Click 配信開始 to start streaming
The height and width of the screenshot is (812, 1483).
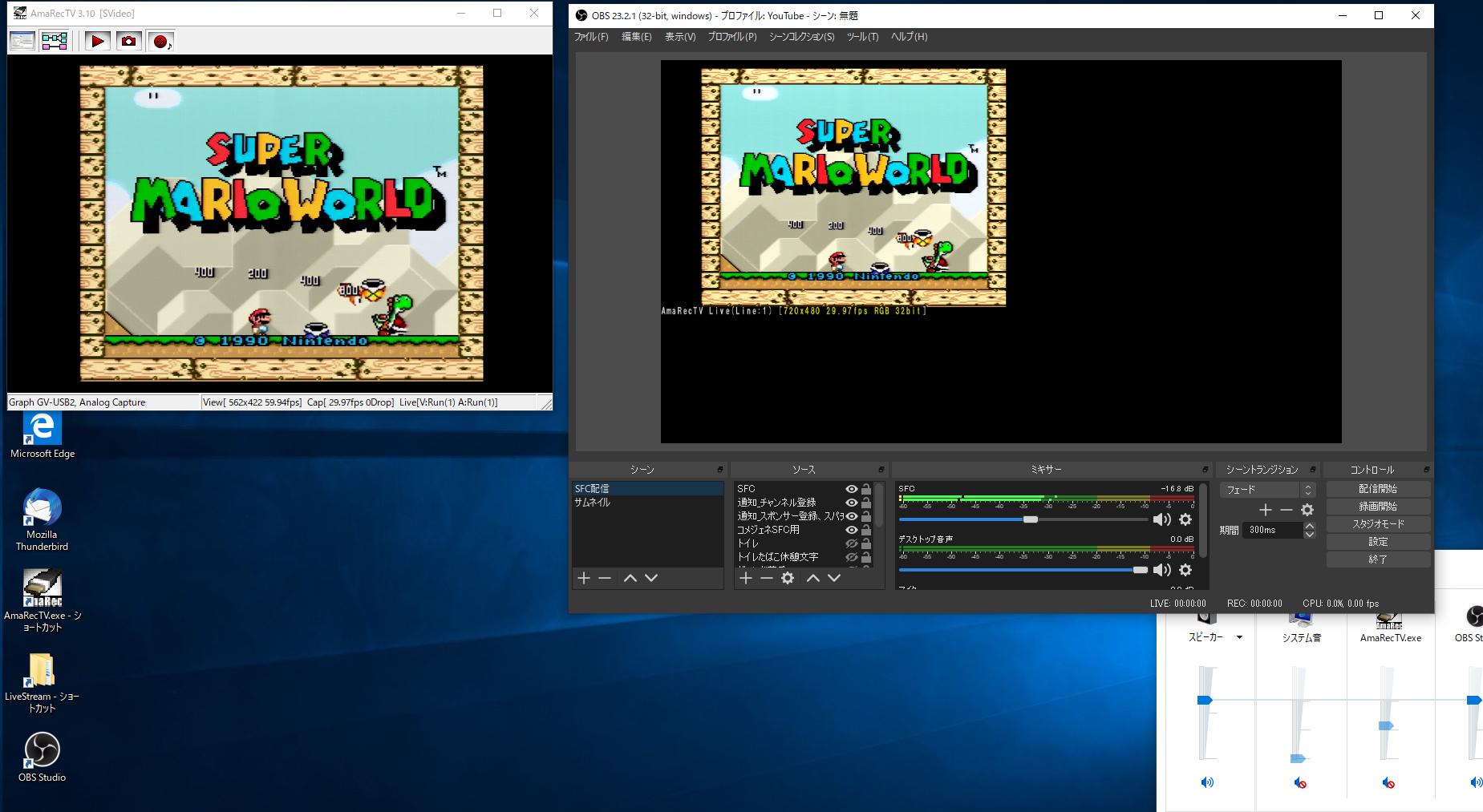(x=1378, y=489)
